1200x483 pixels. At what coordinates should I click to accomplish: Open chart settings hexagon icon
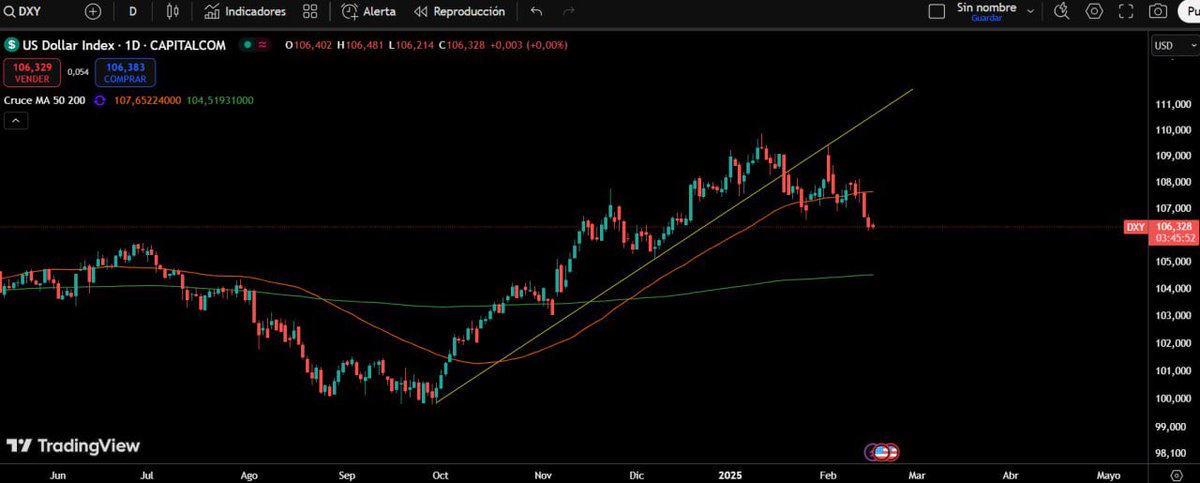click(x=1094, y=11)
